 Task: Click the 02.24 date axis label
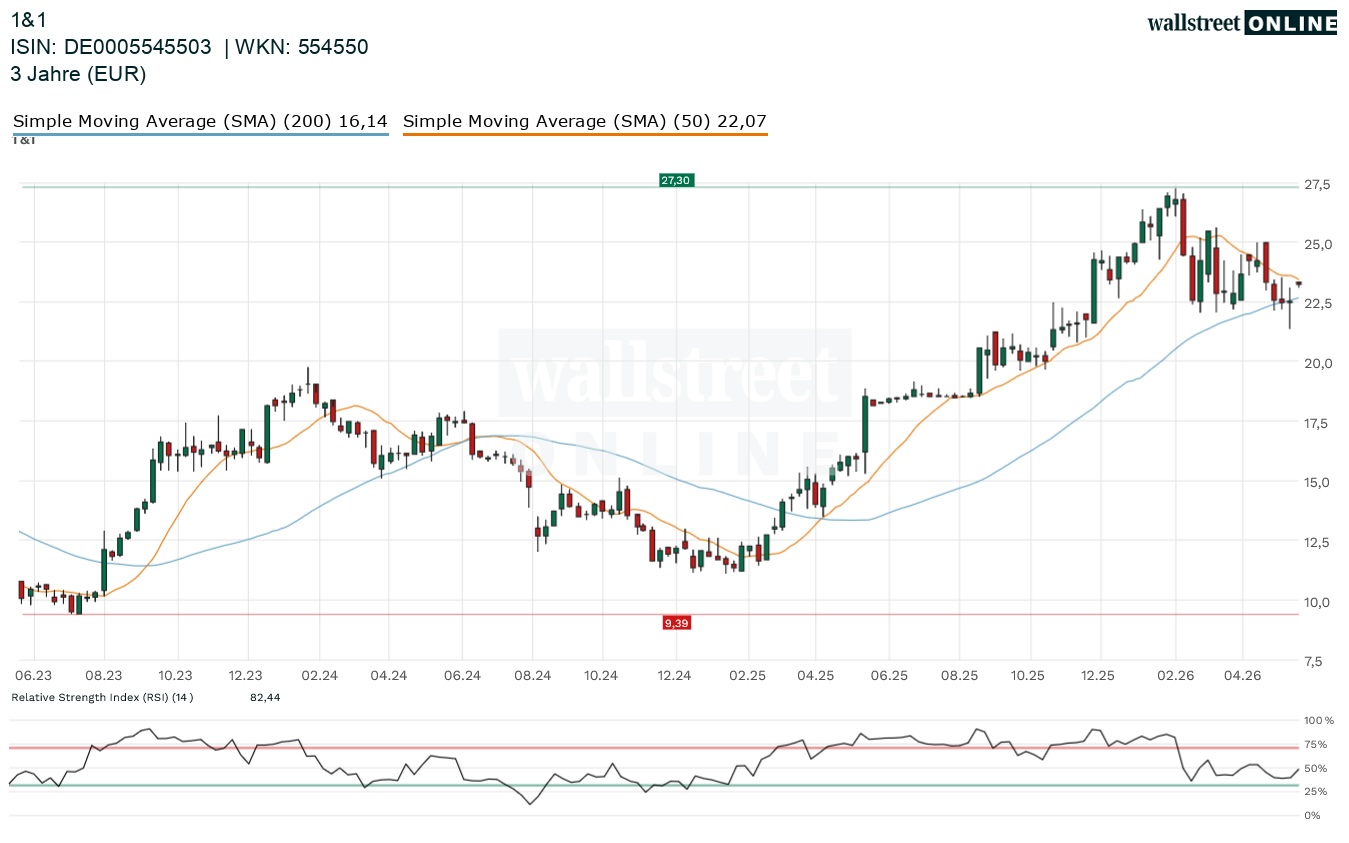pos(319,676)
